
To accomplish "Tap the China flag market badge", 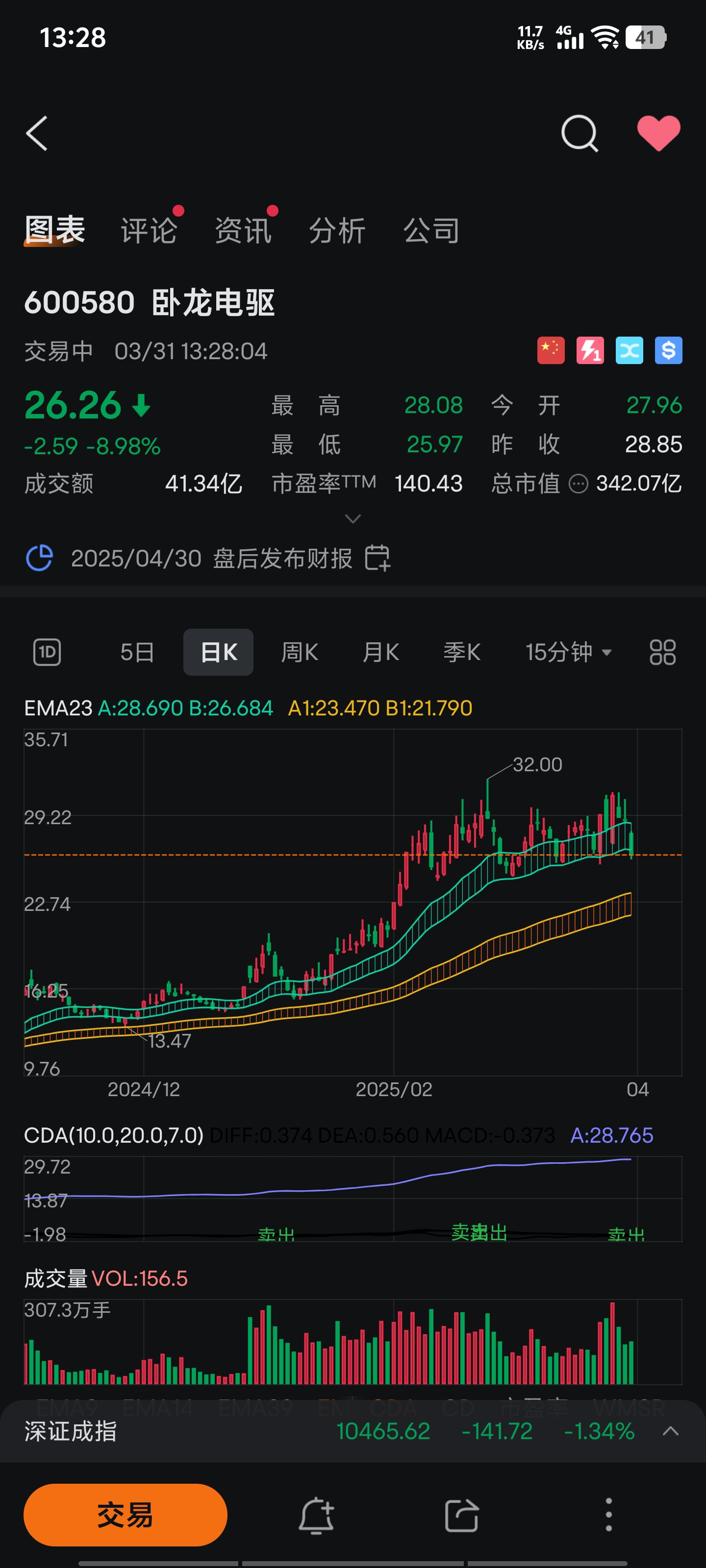I will click(x=551, y=351).
